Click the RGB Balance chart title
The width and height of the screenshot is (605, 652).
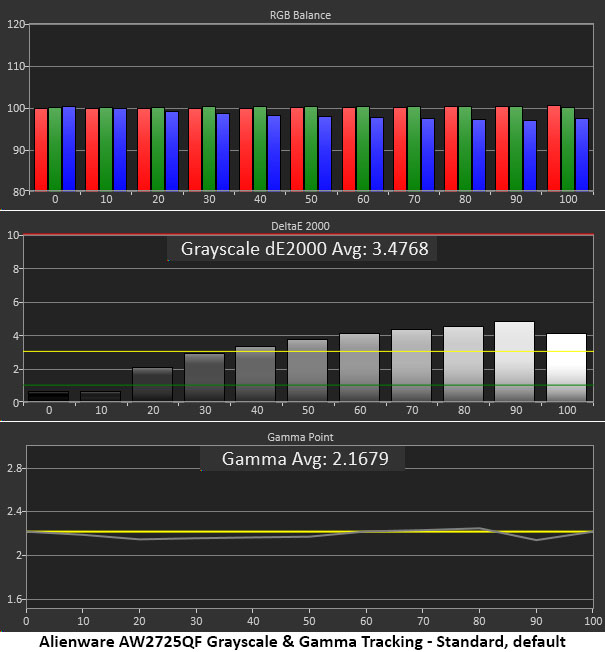(300, 15)
